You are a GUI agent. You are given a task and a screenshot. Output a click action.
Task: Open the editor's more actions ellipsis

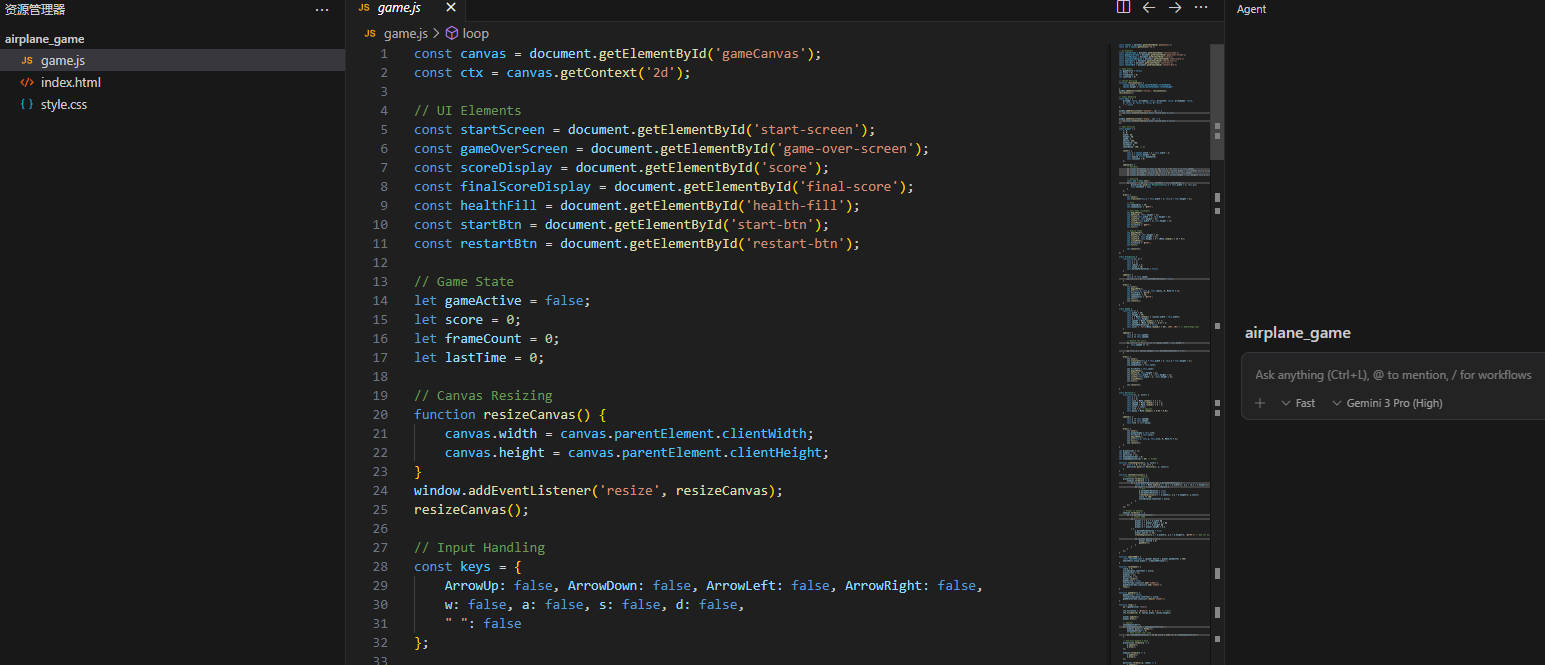[1201, 8]
